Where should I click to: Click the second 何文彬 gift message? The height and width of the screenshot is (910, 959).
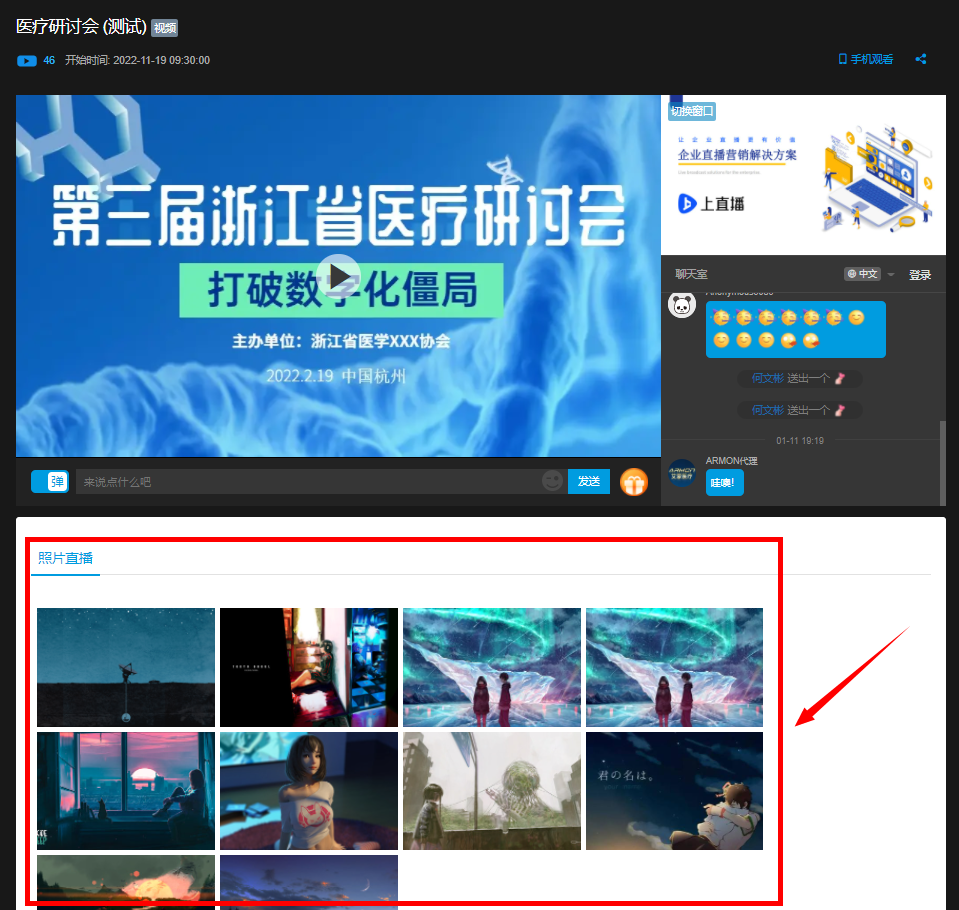coord(799,410)
